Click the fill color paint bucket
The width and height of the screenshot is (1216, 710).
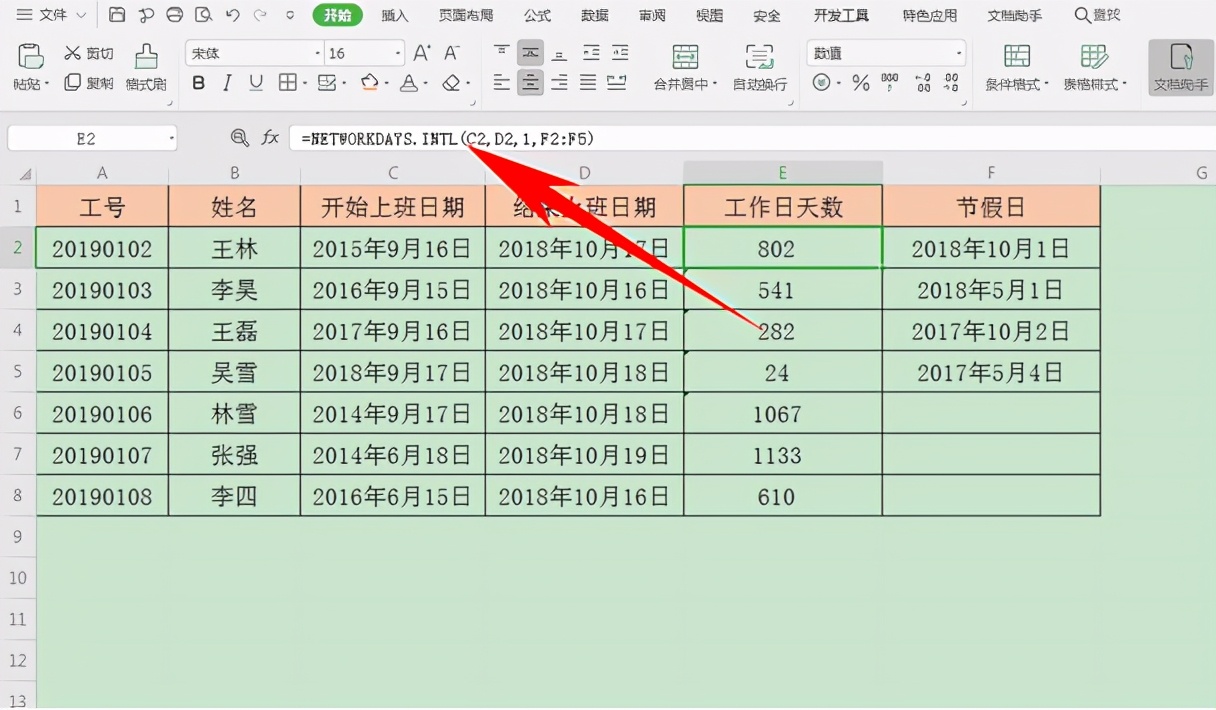[369, 83]
